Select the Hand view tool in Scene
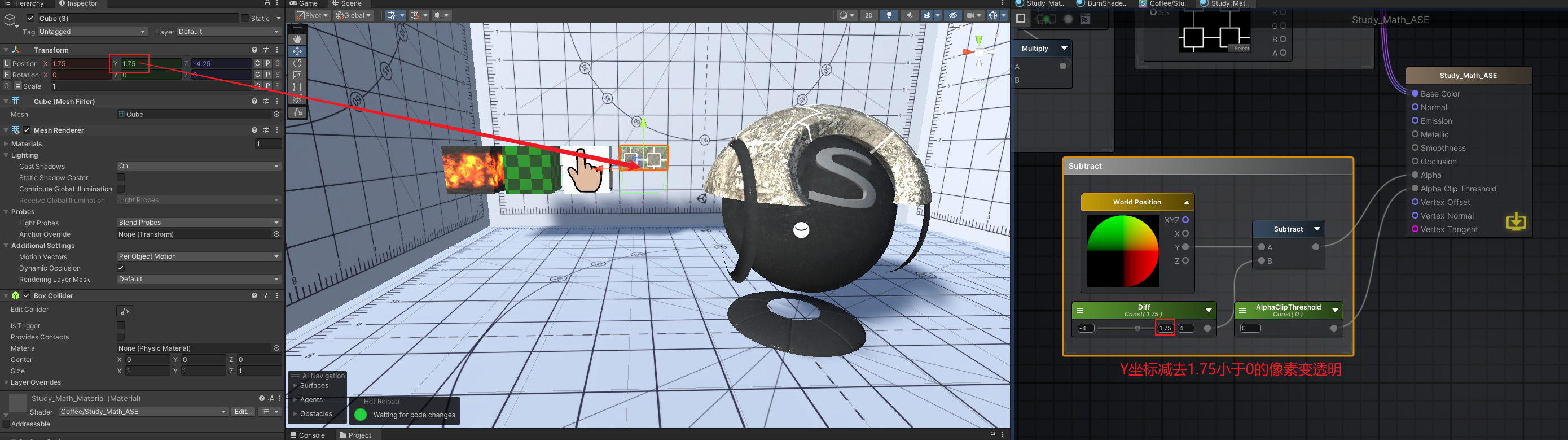This screenshot has width=1568, height=440. 297,39
